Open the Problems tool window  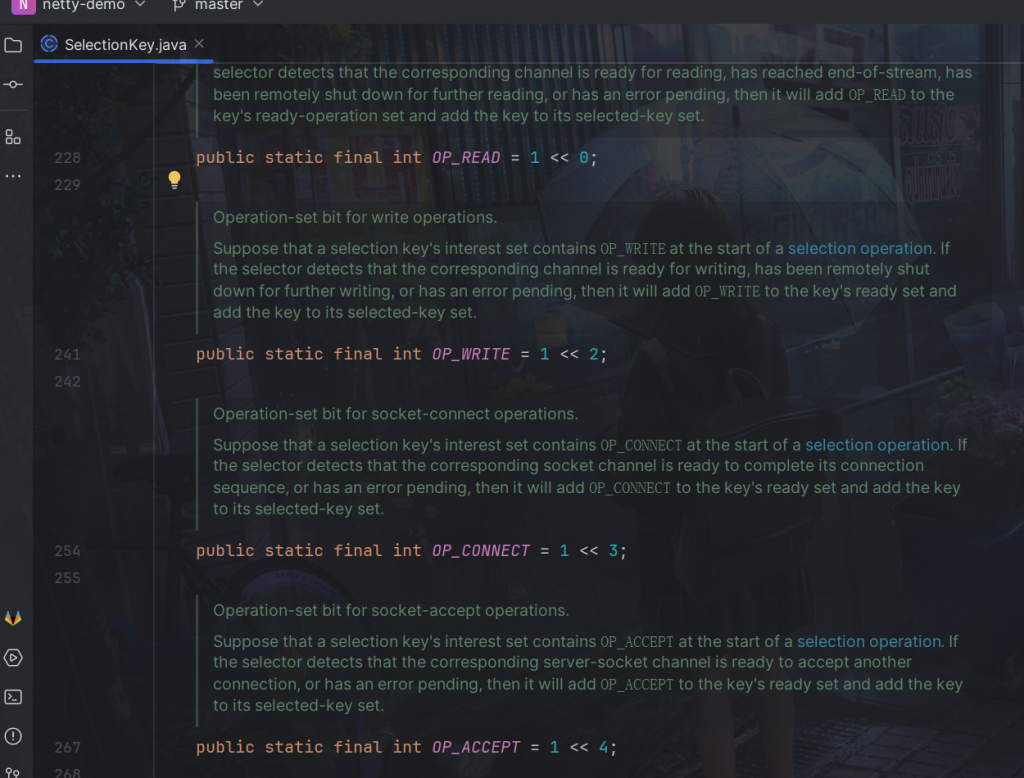coord(13,737)
